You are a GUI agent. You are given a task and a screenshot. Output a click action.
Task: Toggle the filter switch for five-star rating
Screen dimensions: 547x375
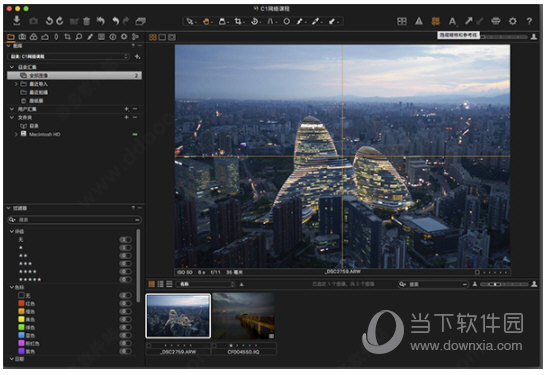click(126, 279)
